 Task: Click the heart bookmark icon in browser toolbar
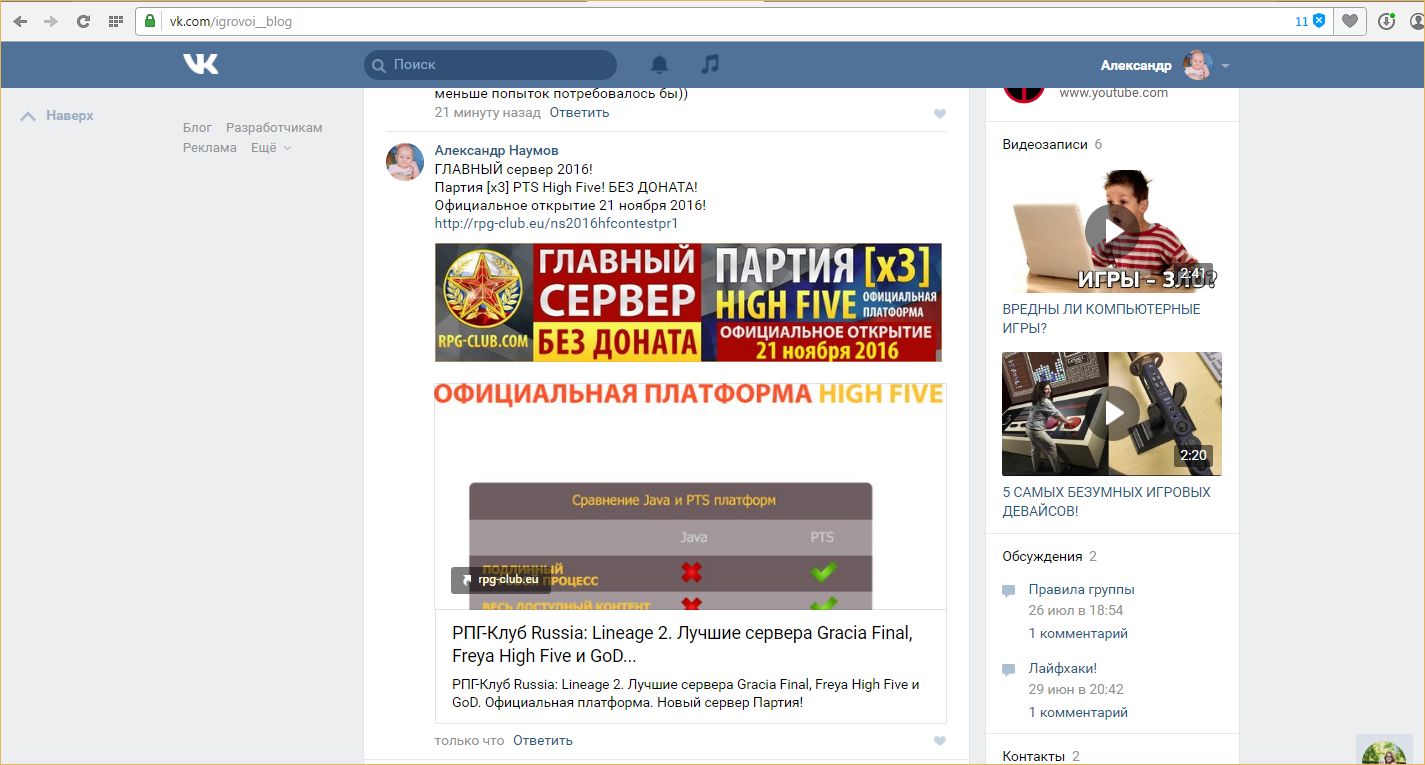pos(1350,21)
